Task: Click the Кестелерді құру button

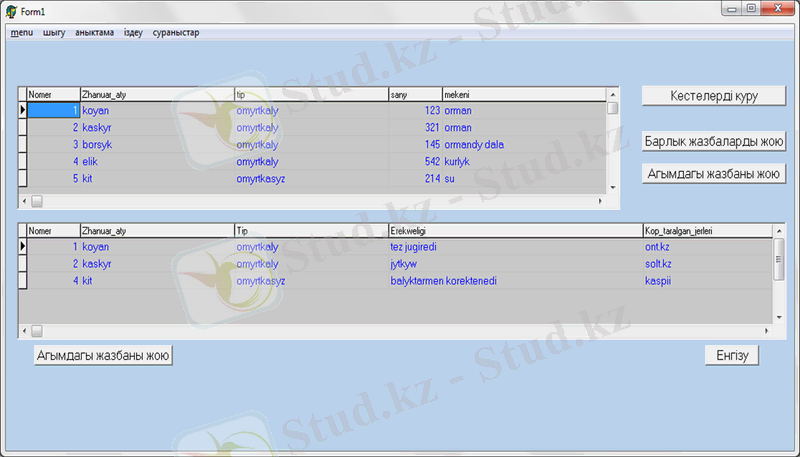Action: [x=714, y=96]
